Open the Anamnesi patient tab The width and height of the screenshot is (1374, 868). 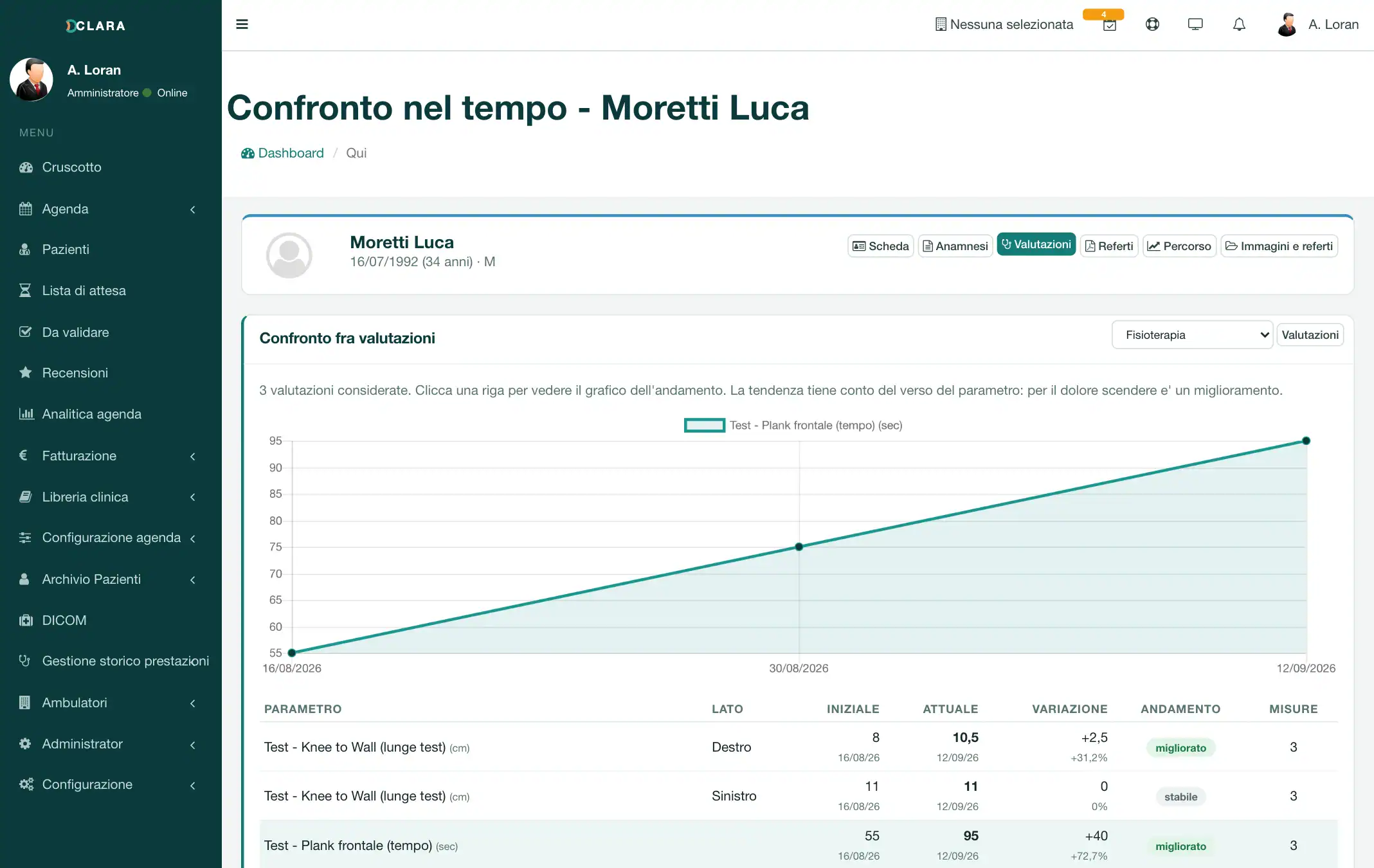pyautogui.click(x=955, y=246)
